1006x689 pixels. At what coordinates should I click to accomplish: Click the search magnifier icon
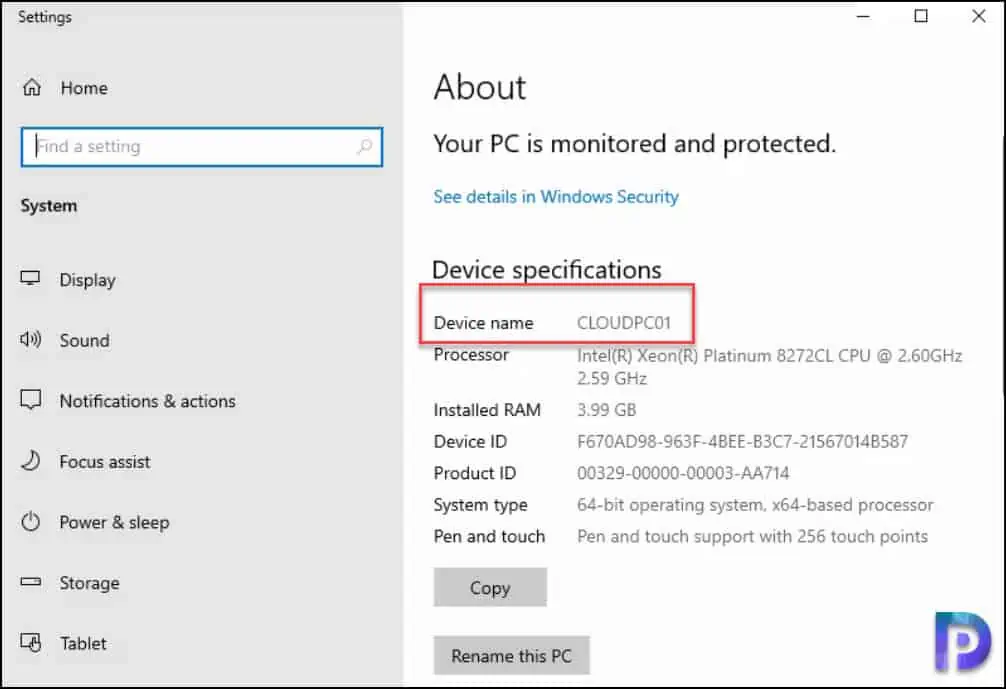pyautogui.click(x=364, y=147)
